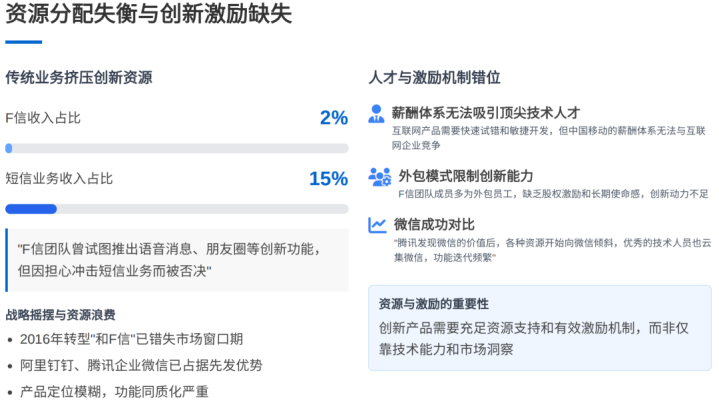Click the group people icon beside 外包模式
Viewport: 719px width, 405px height.
(379, 177)
